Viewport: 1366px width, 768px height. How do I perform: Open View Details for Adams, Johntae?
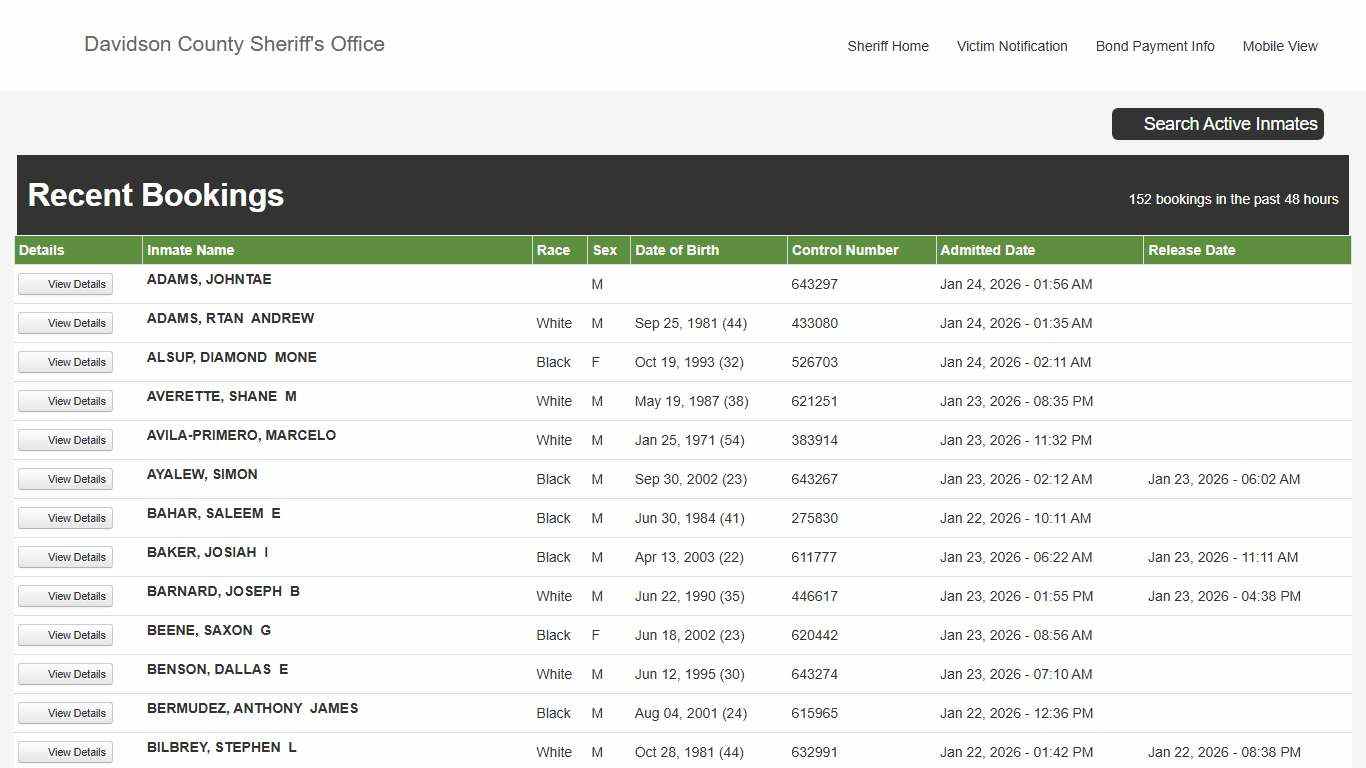[x=65, y=284]
